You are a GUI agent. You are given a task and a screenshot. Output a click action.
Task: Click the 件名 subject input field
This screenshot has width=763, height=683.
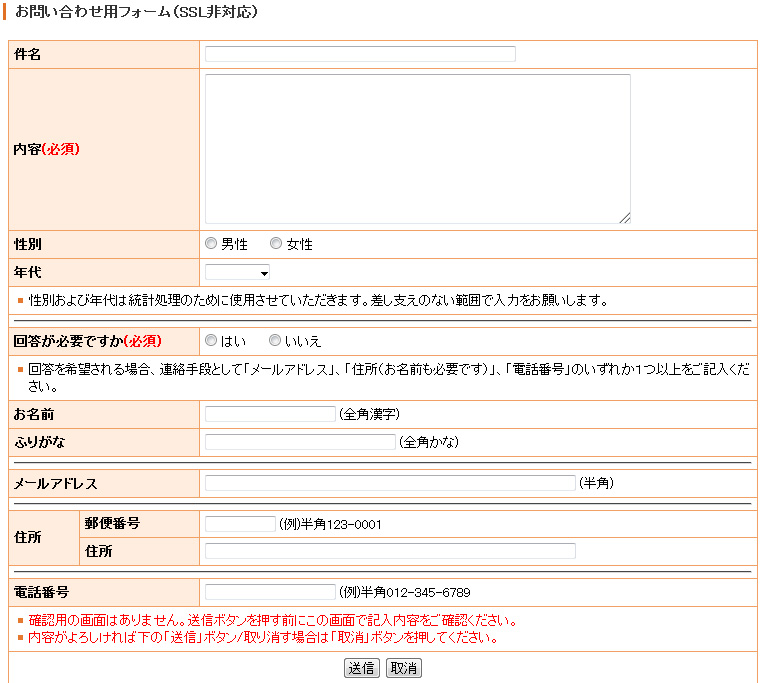click(360, 54)
